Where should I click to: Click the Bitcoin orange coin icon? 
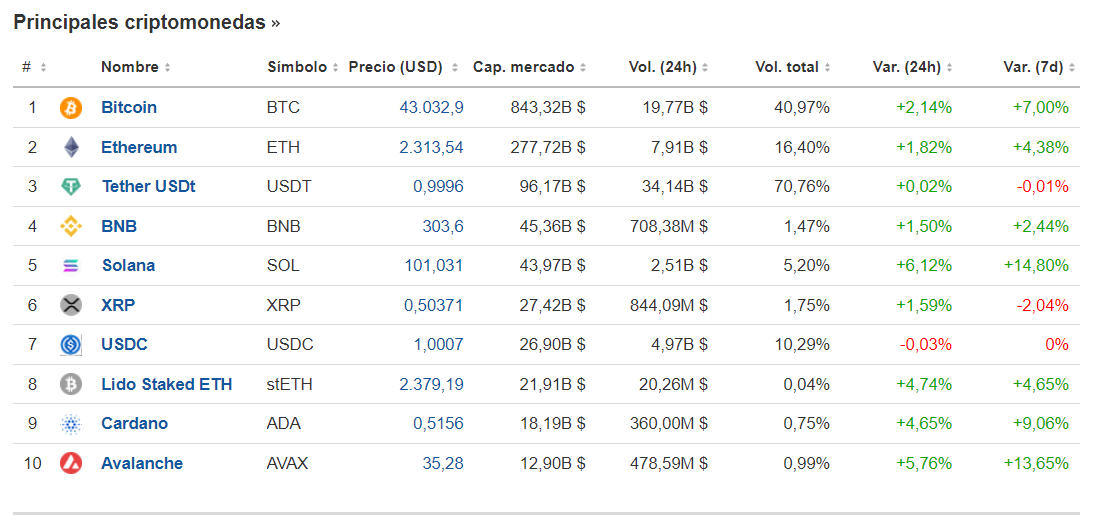click(71, 108)
